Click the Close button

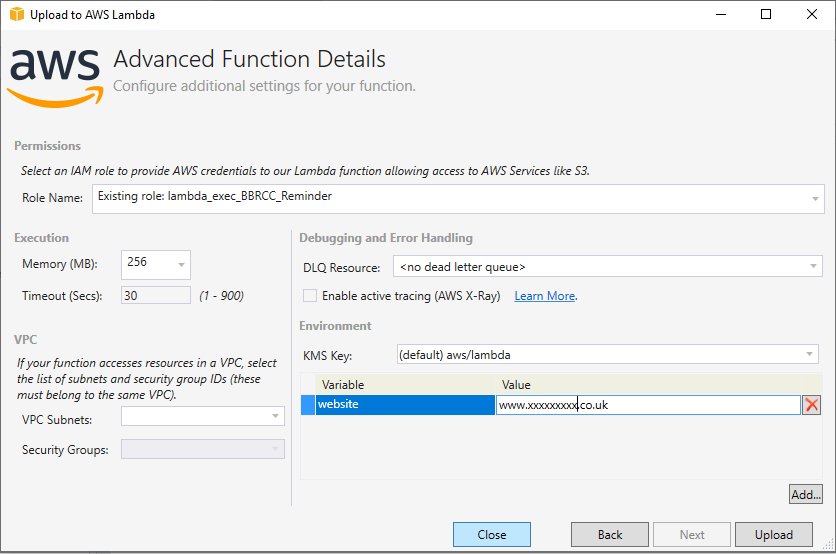[x=492, y=534]
